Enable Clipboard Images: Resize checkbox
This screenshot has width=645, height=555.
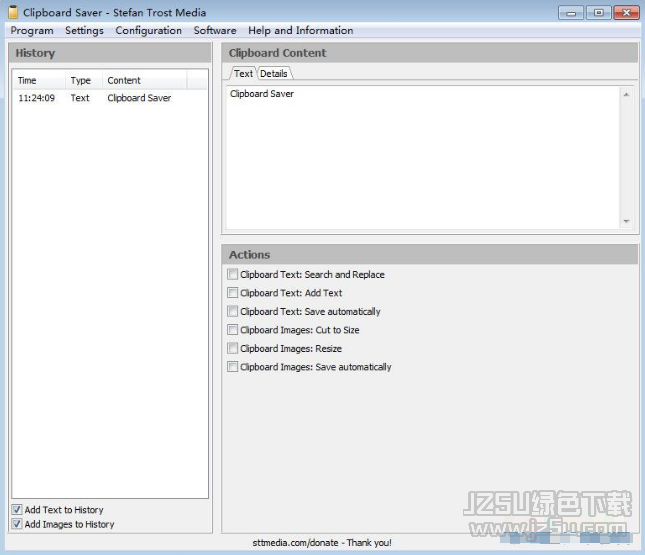point(232,348)
